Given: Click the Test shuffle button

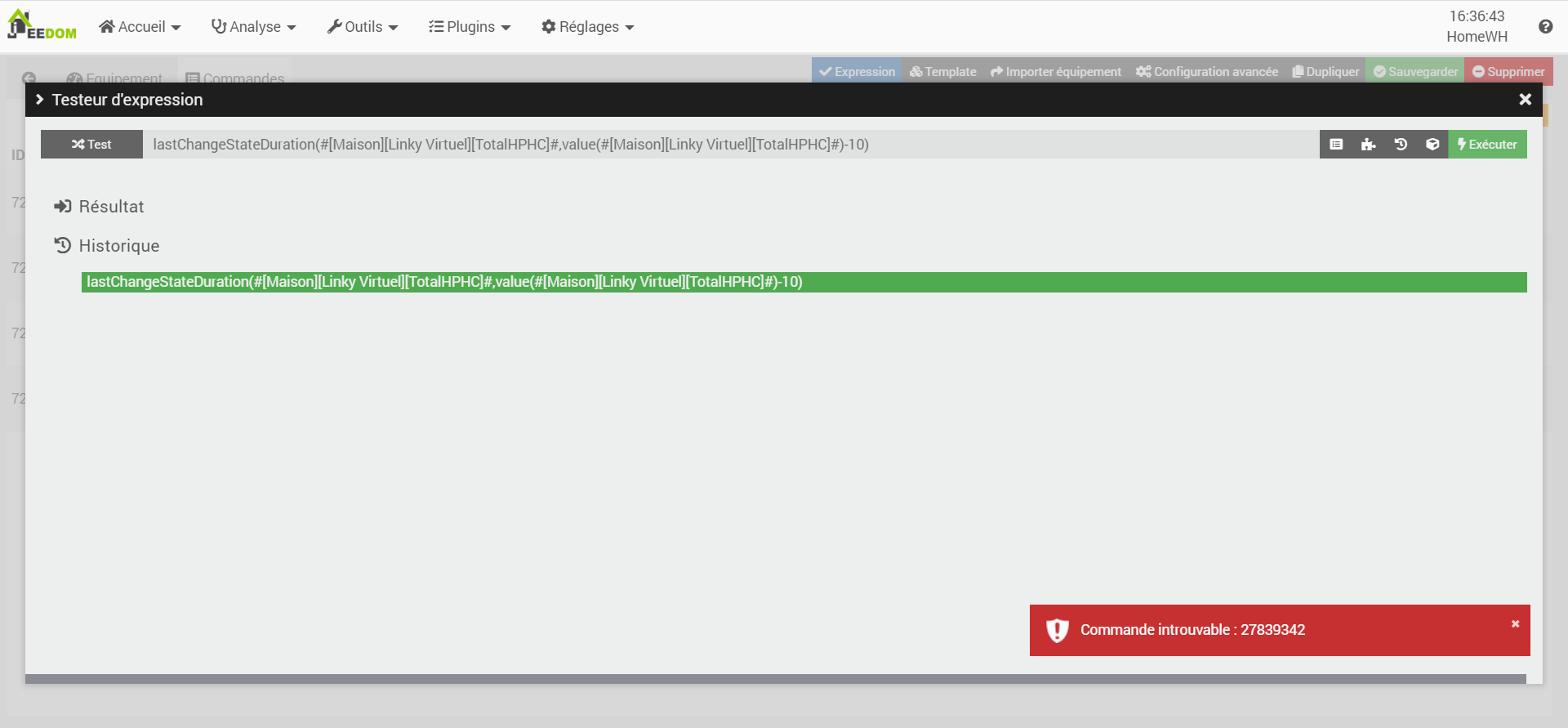Looking at the screenshot, I should [x=91, y=145].
